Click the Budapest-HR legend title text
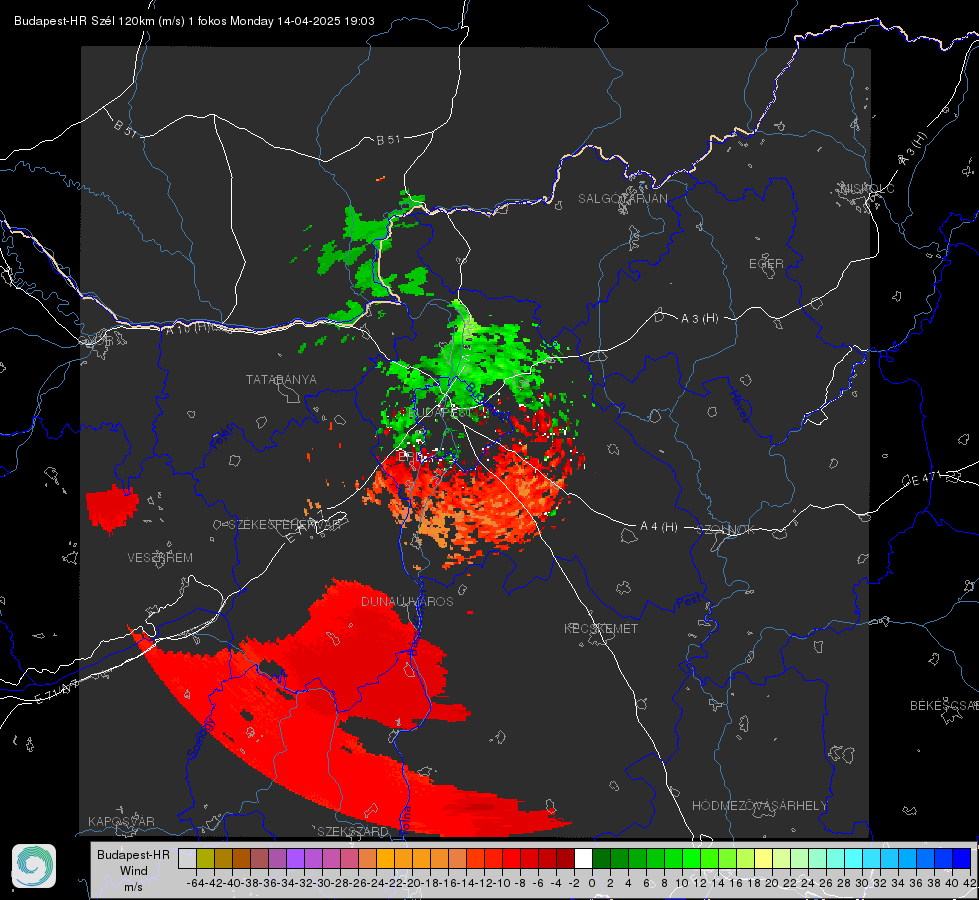The height and width of the screenshot is (900, 979). click(x=134, y=854)
